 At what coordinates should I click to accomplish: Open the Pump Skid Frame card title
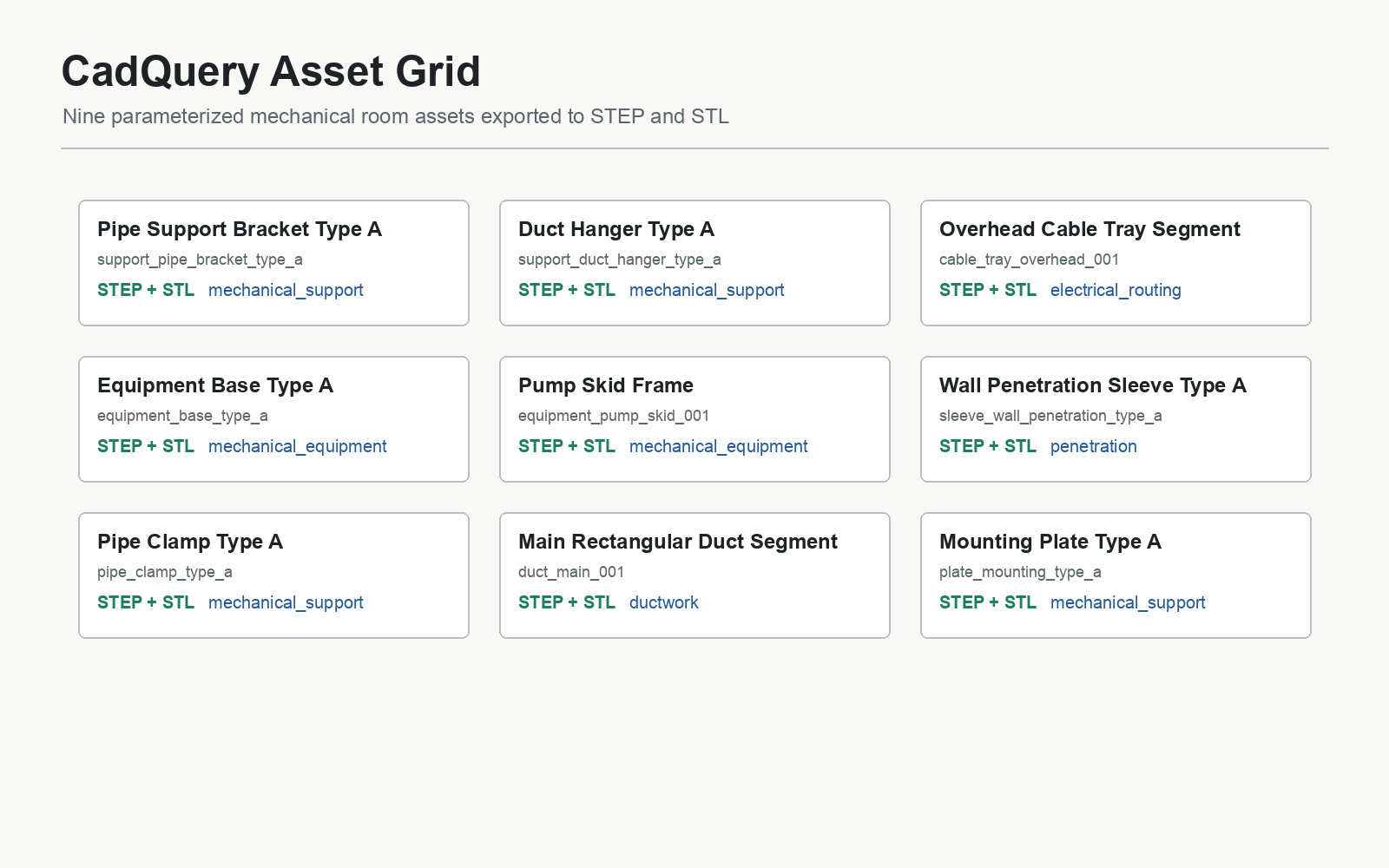606,385
